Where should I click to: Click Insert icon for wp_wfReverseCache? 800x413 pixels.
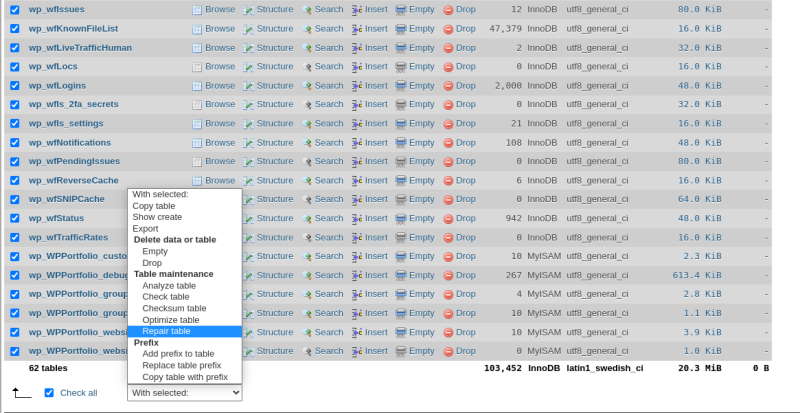tap(357, 181)
